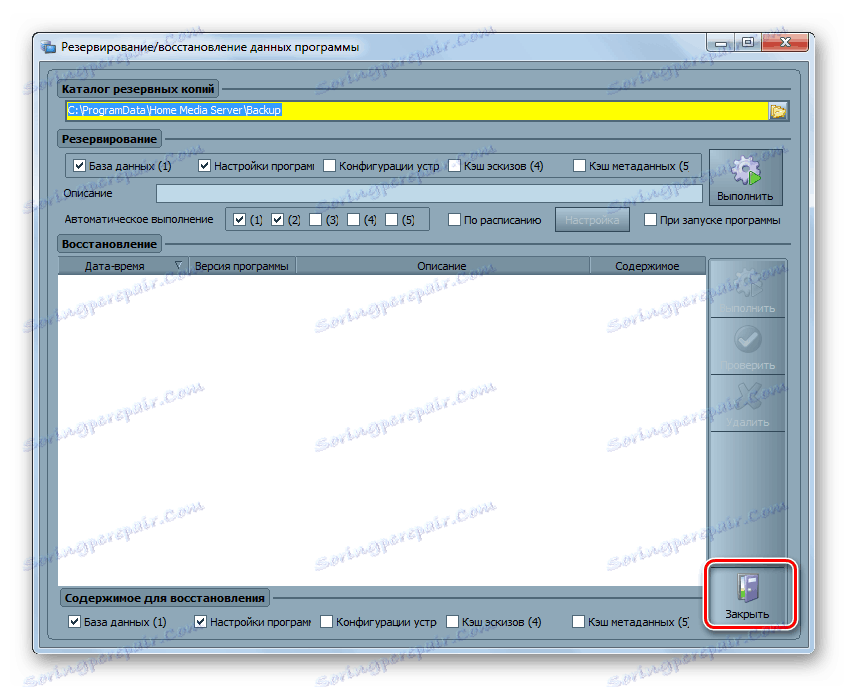Enable Конфигурации устройств in Содержимое для восстановления
This screenshot has height=687, width=848.
[x=326, y=622]
